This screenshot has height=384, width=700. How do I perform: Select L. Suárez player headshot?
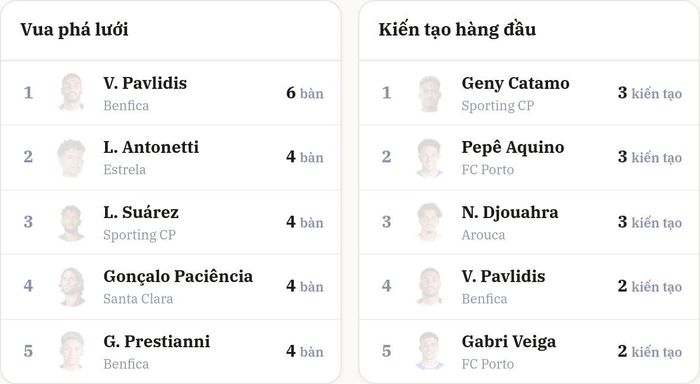[x=71, y=222]
